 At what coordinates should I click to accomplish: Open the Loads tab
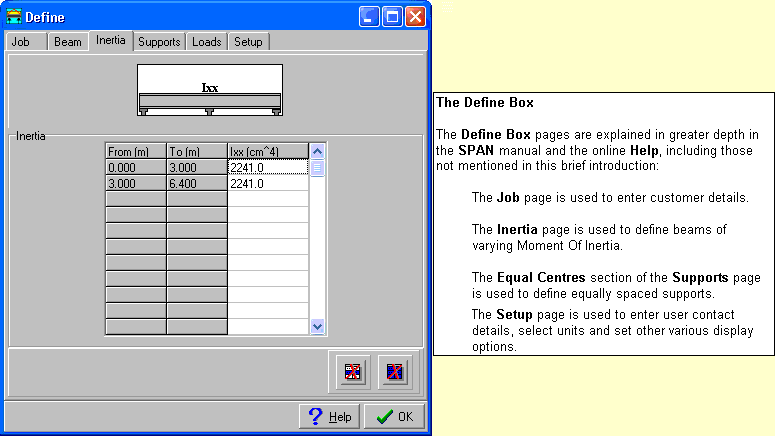pos(208,42)
